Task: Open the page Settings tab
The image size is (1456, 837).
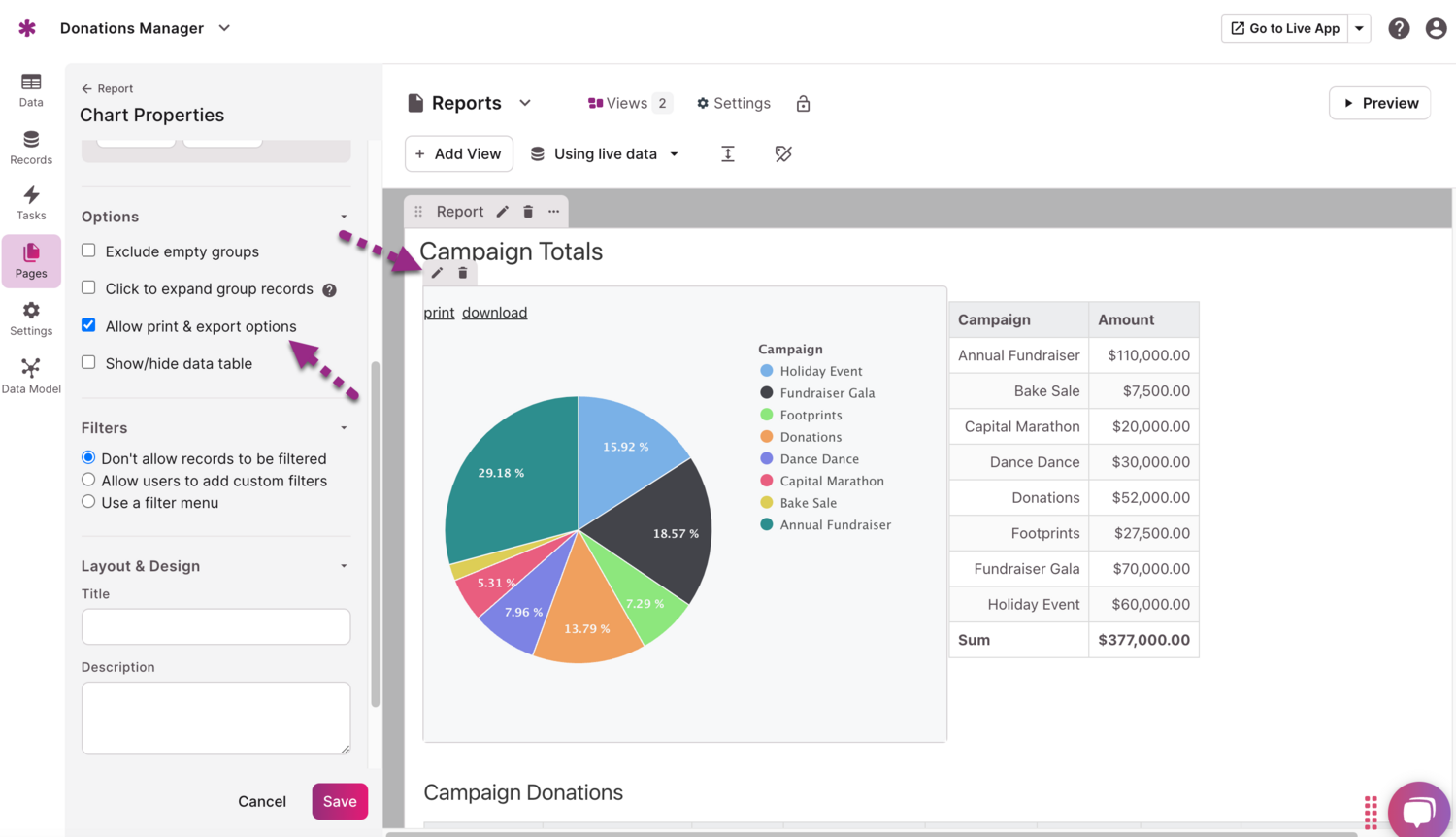Action: tap(733, 103)
